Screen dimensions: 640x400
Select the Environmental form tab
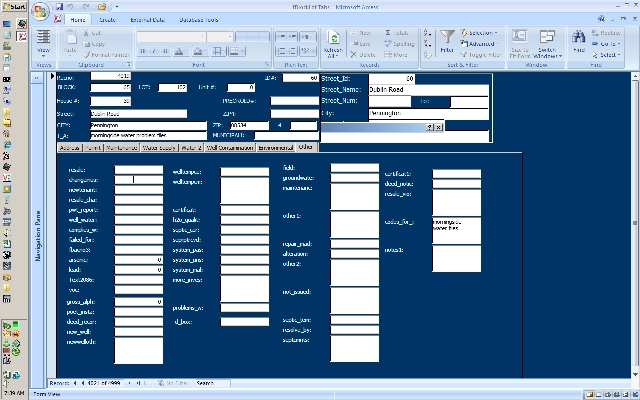[x=276, y=147]
